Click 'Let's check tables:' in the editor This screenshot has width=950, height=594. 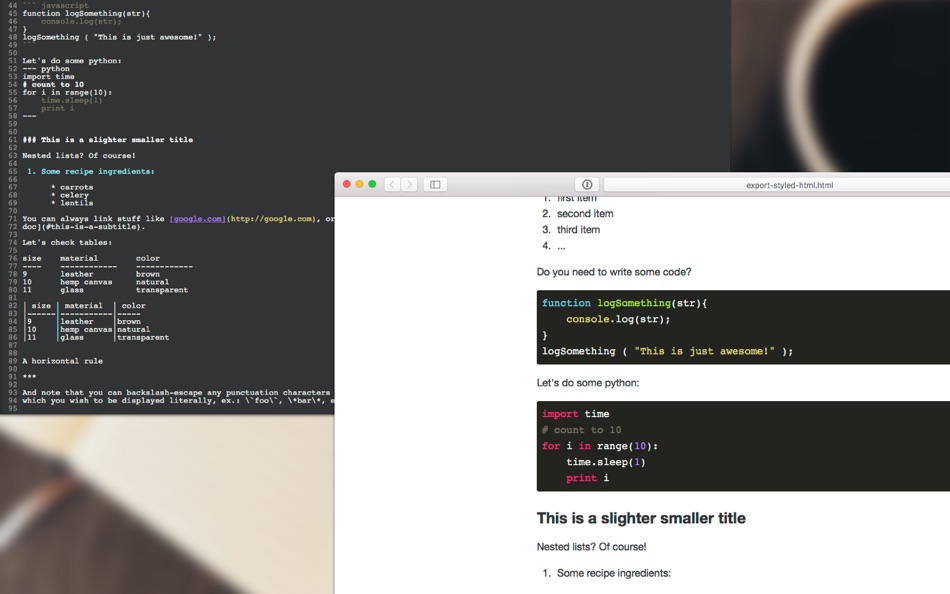pos(67,242)
